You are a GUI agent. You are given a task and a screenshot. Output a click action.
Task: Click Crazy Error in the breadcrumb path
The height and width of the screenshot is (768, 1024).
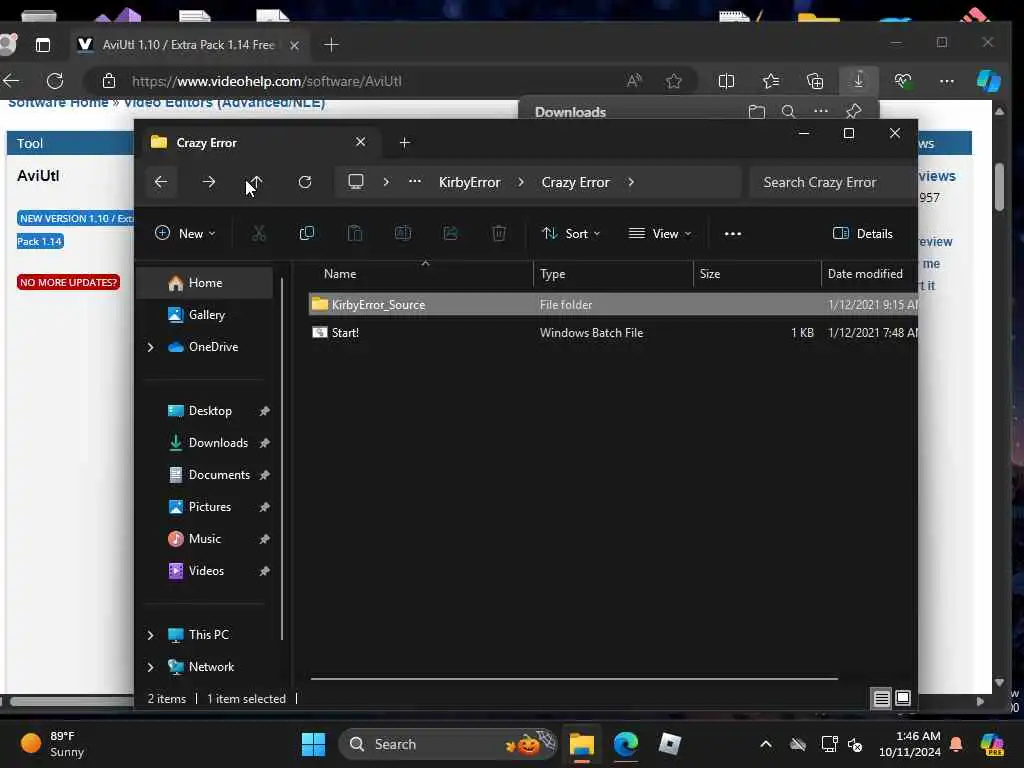[x=575, y=182]
